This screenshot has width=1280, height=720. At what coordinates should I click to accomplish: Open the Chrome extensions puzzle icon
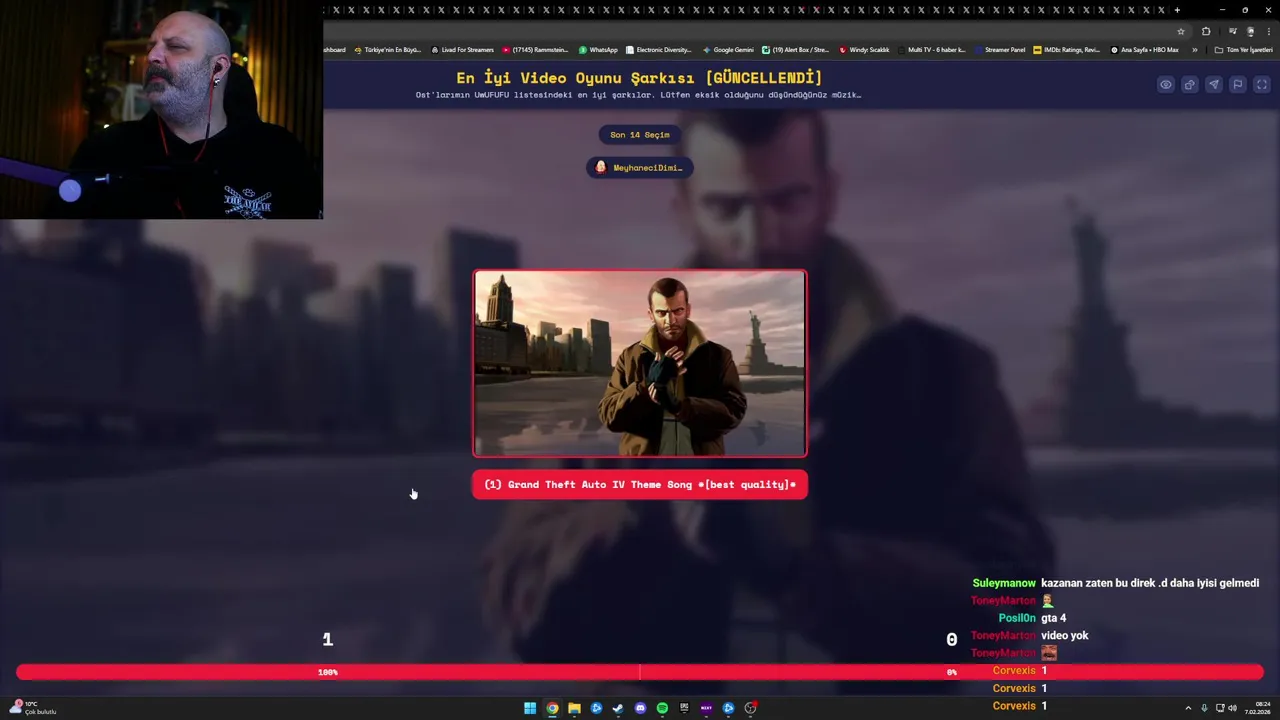1206,31
